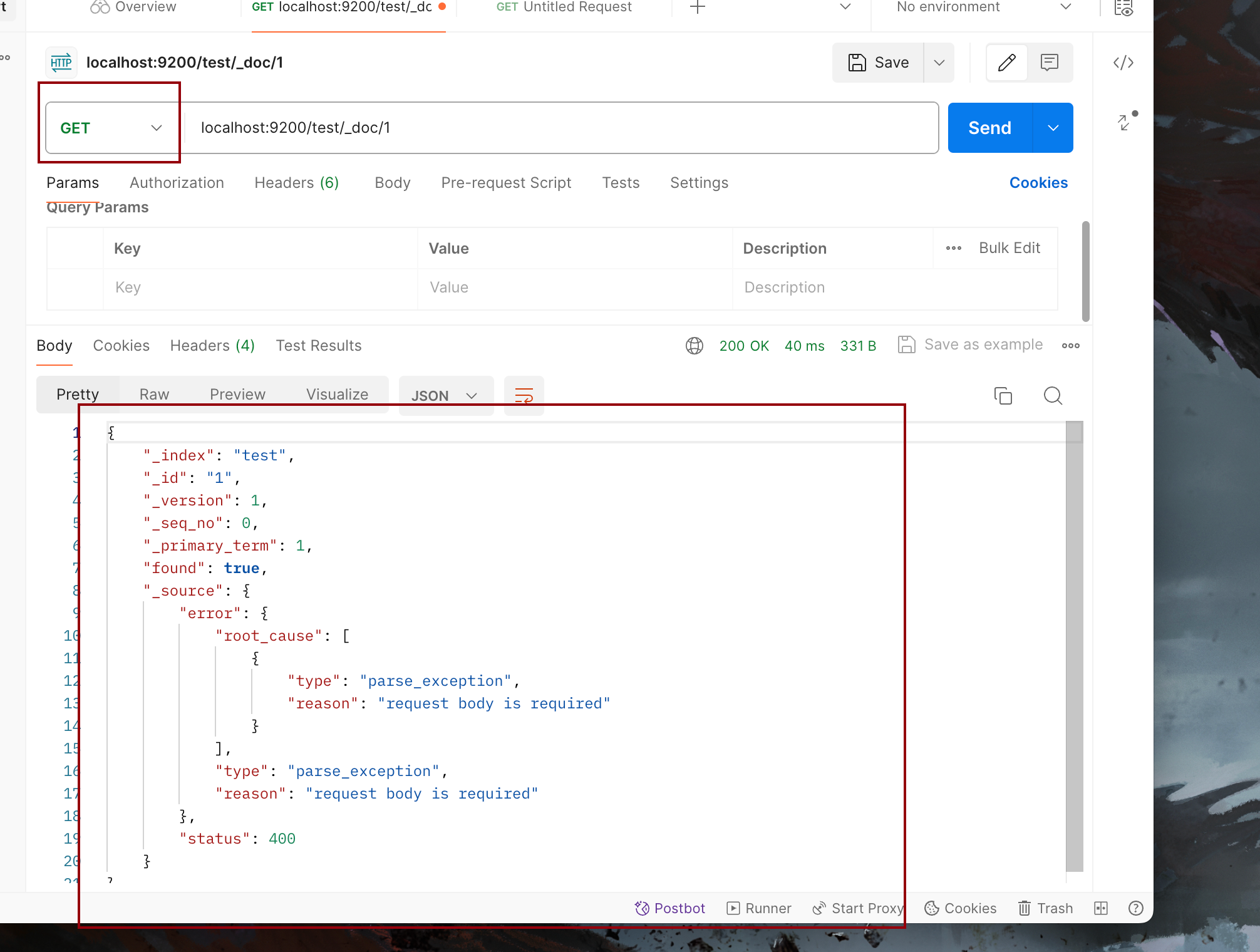Click the 331 B response size
The width and height of the screenshot is (1260, 952).
858,346
